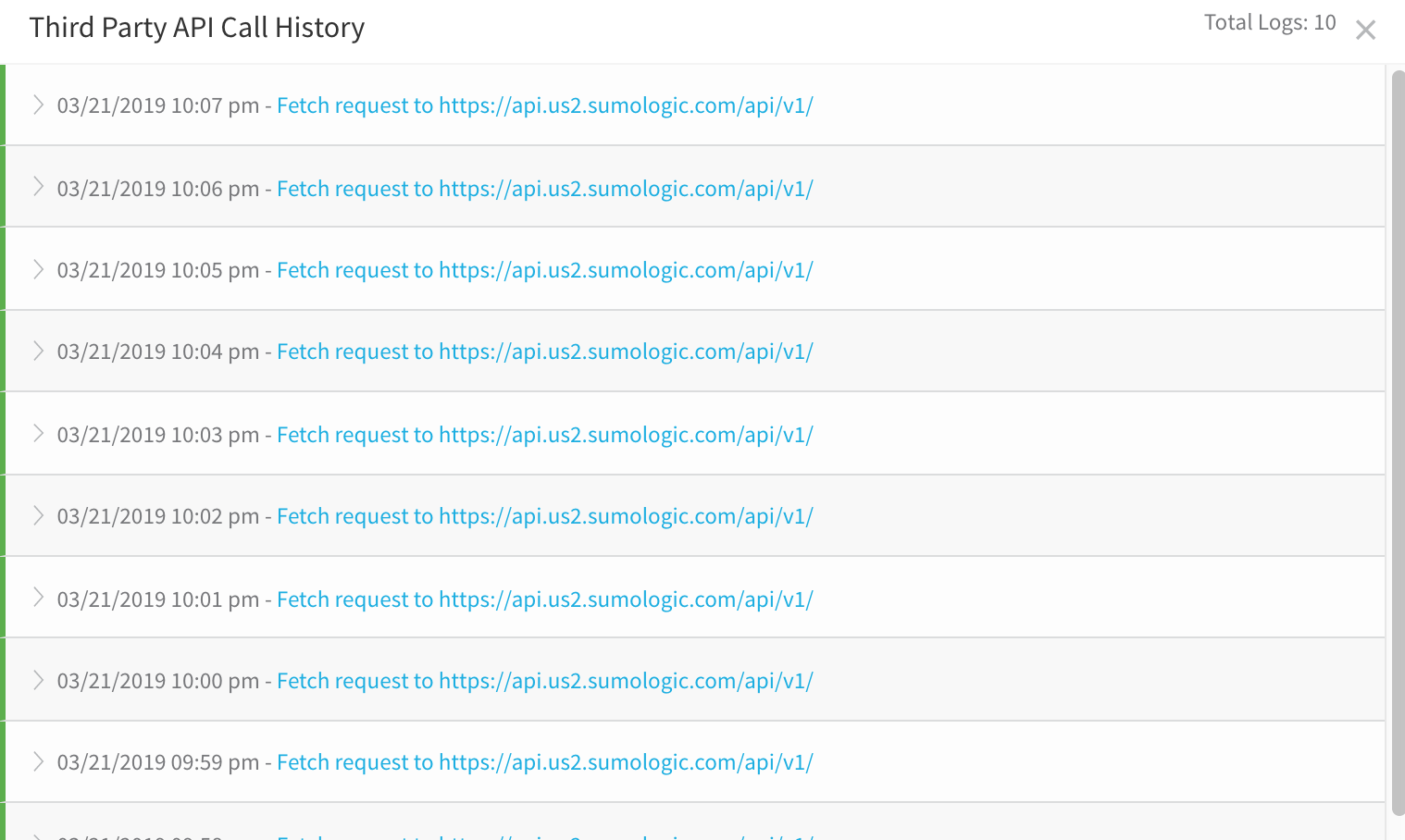Open the 10:02 pm Fetch request link
This screenshot has height=840, width=1405.
pyautogui.click(x=545, y=516)
